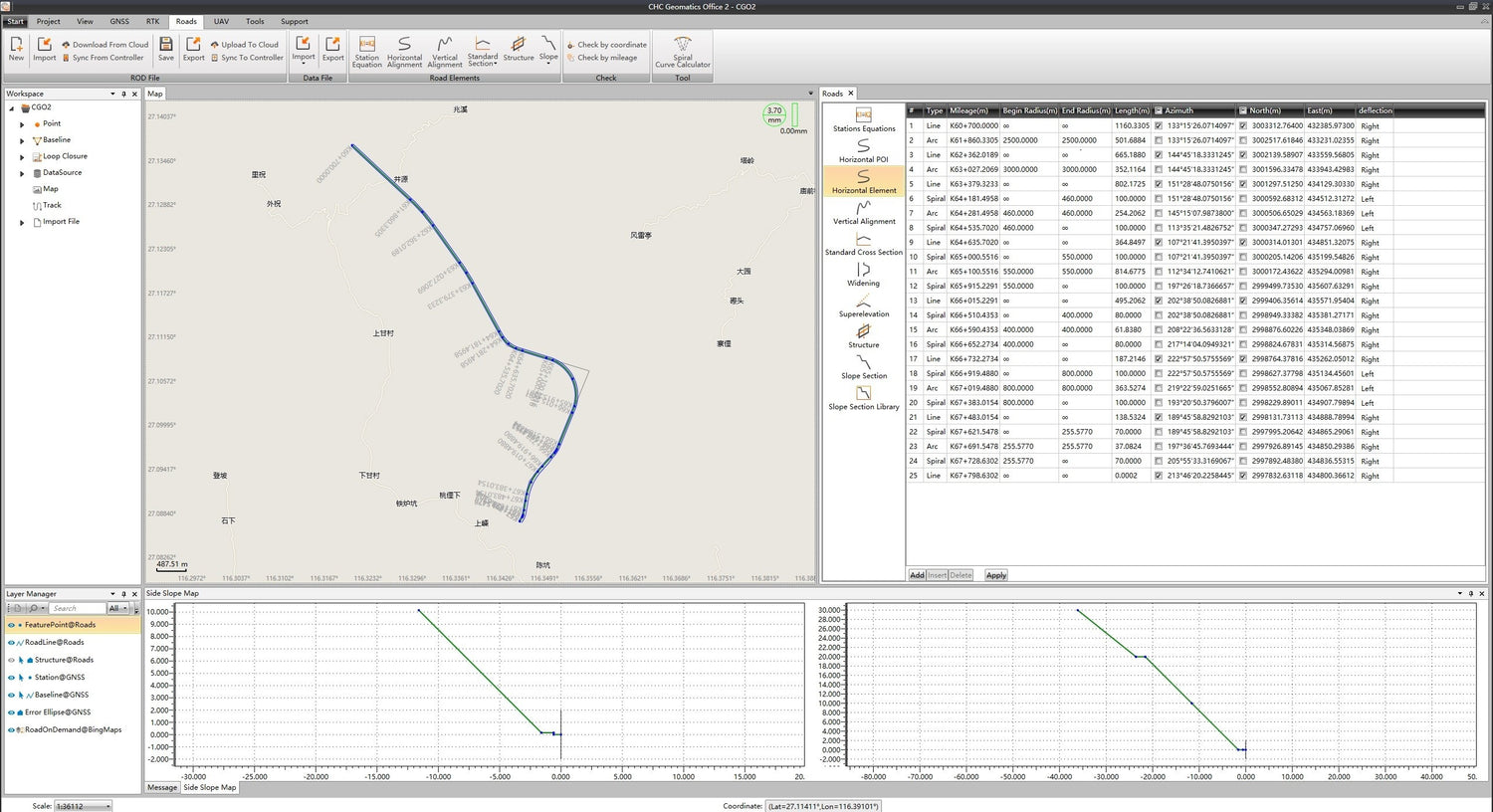
Task: Toggle visibility of RoadOnDemand@BingMaps layer
Action: pyautogui.click(x=11, y=729)
